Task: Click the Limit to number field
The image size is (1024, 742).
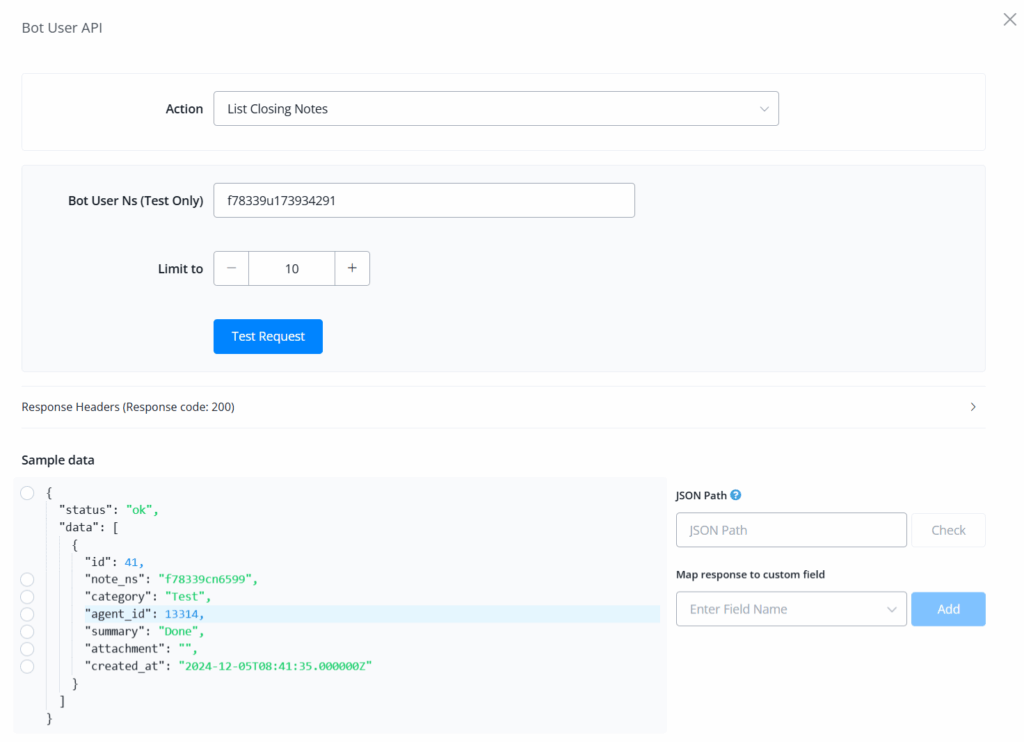Action: click(x=291, y=268)
